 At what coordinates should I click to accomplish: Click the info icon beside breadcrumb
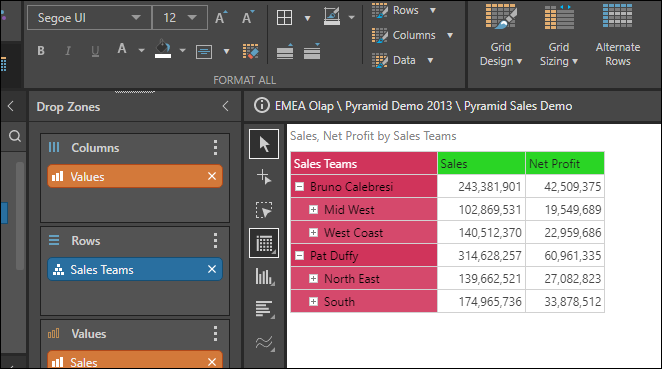point(262,105)
